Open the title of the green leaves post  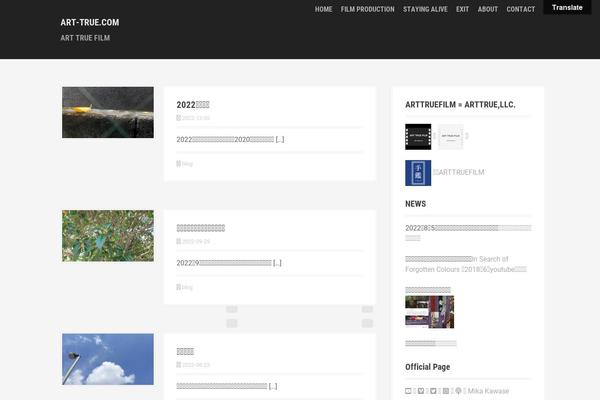point(201,228)
